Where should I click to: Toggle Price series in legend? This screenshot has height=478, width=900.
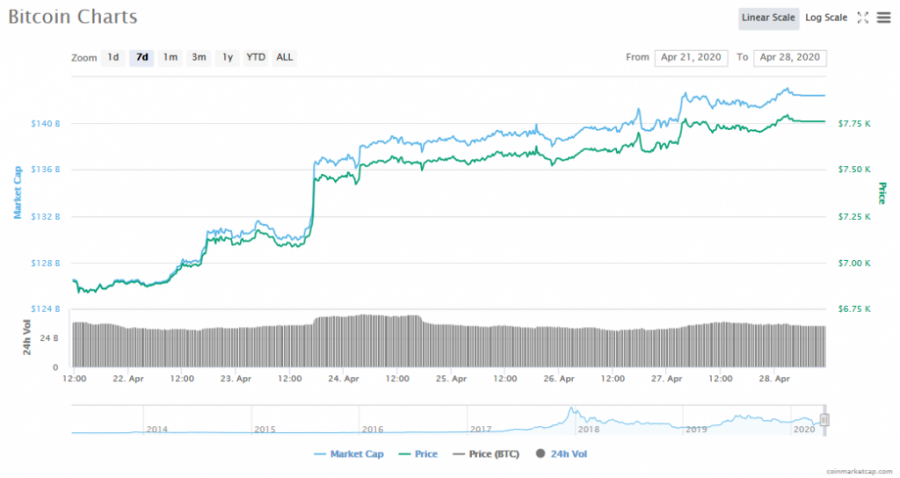[x=418, y=454]
